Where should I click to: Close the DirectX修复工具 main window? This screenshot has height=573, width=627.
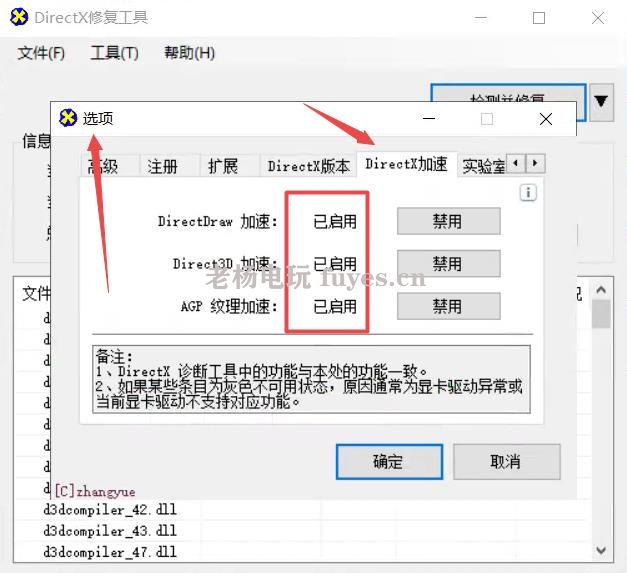click(x=598, y=18)
